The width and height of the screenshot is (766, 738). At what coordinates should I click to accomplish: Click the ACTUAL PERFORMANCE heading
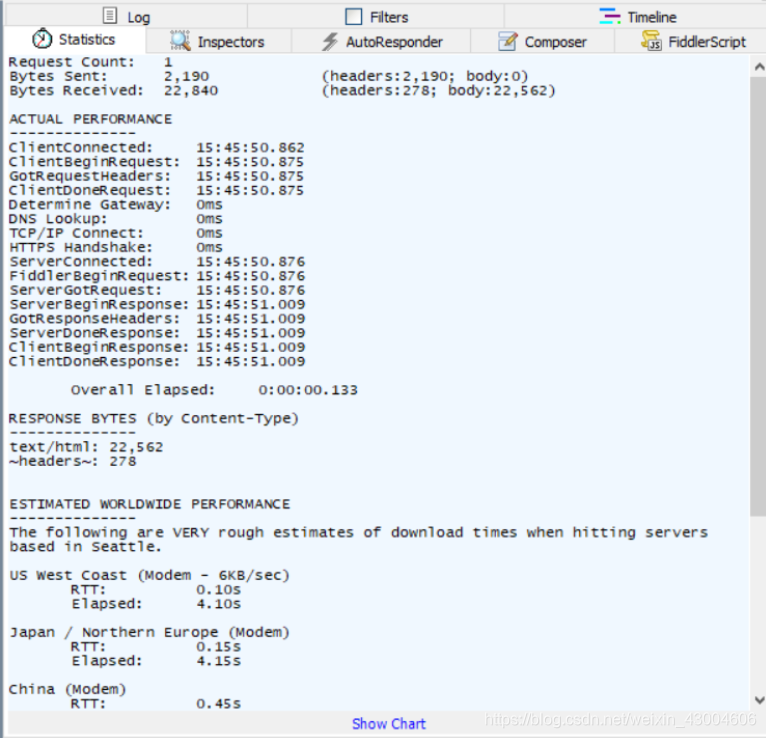(90, 119)
